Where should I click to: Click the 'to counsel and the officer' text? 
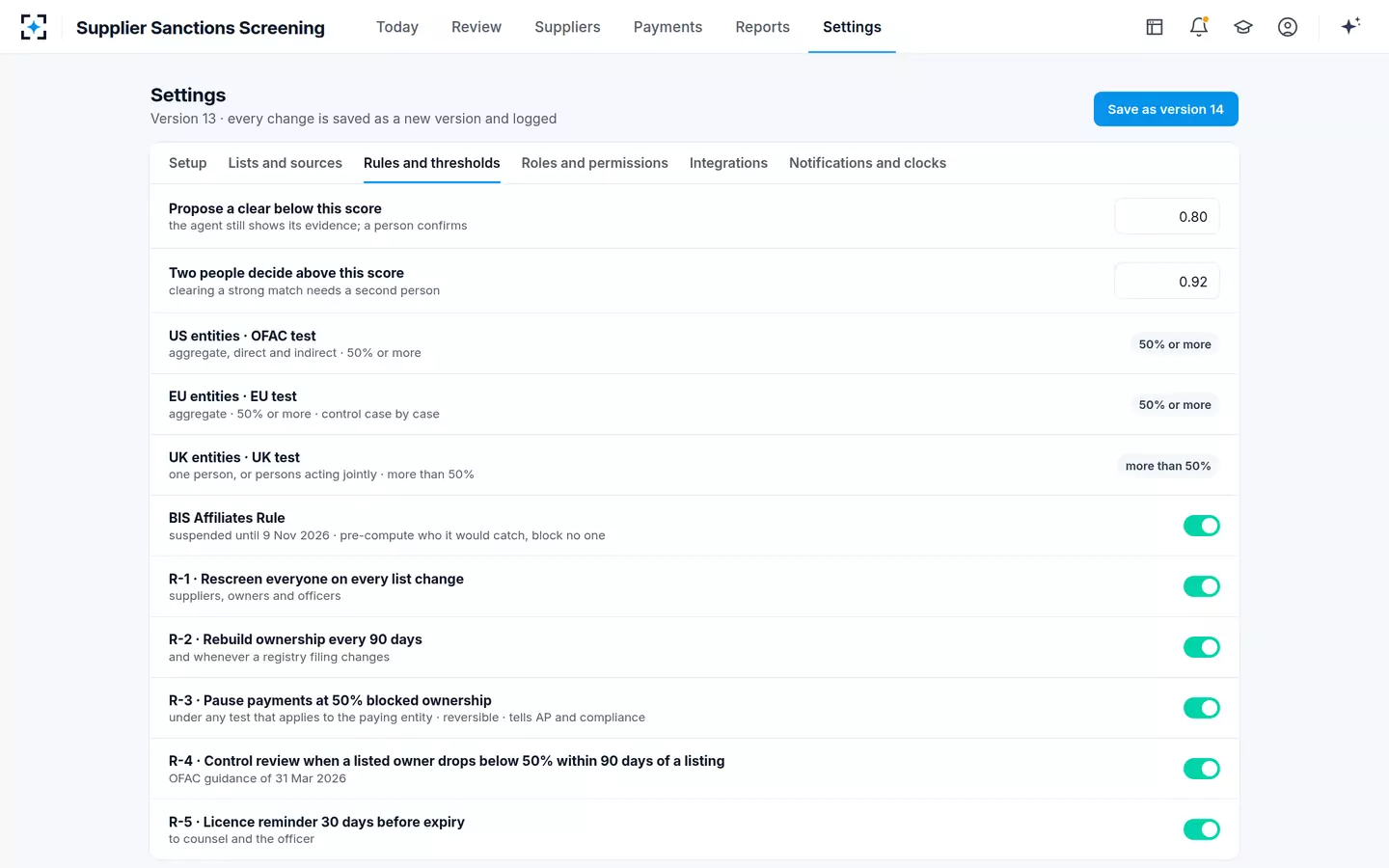[241, 839]
